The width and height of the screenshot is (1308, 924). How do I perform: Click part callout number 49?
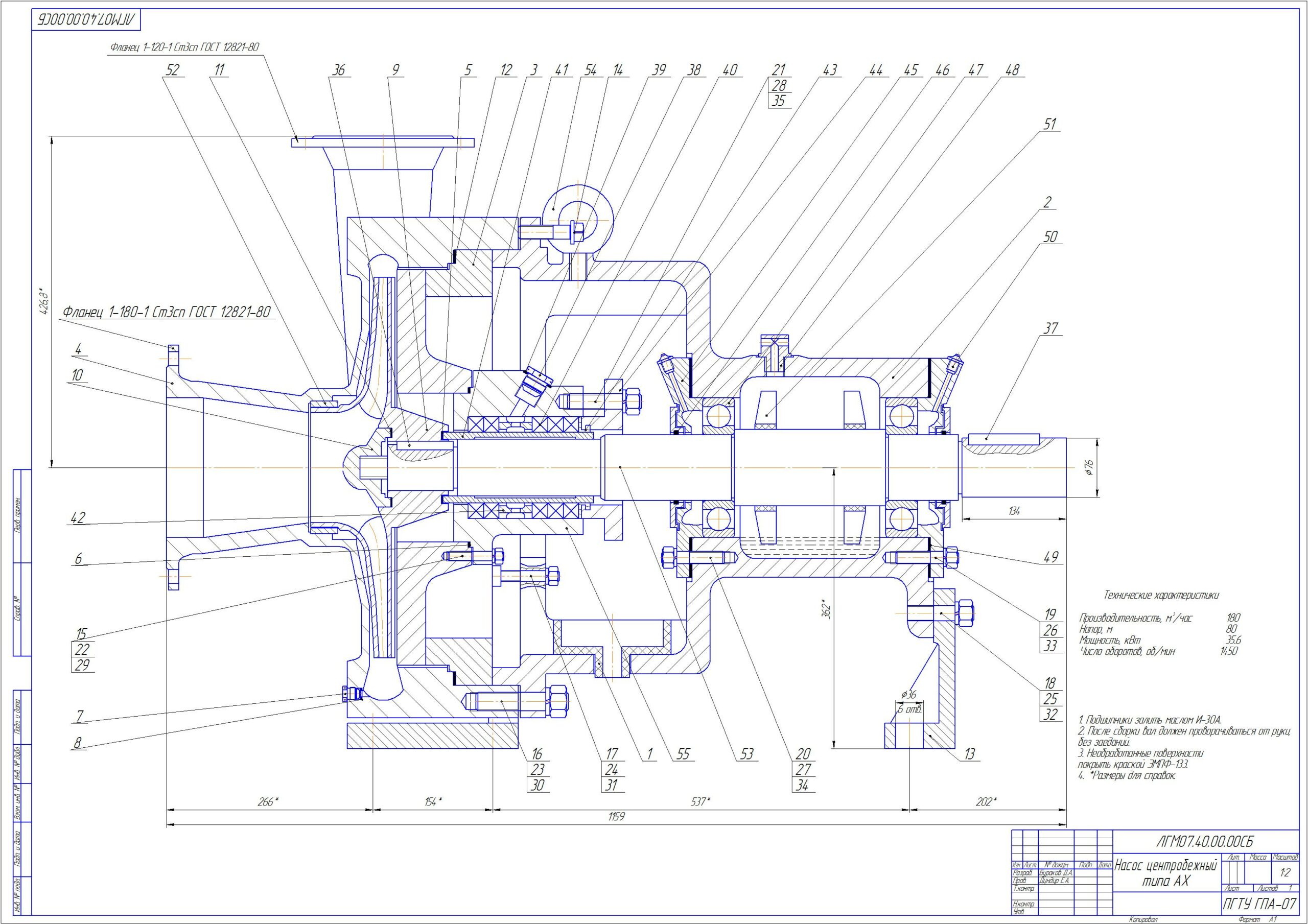1050,557
